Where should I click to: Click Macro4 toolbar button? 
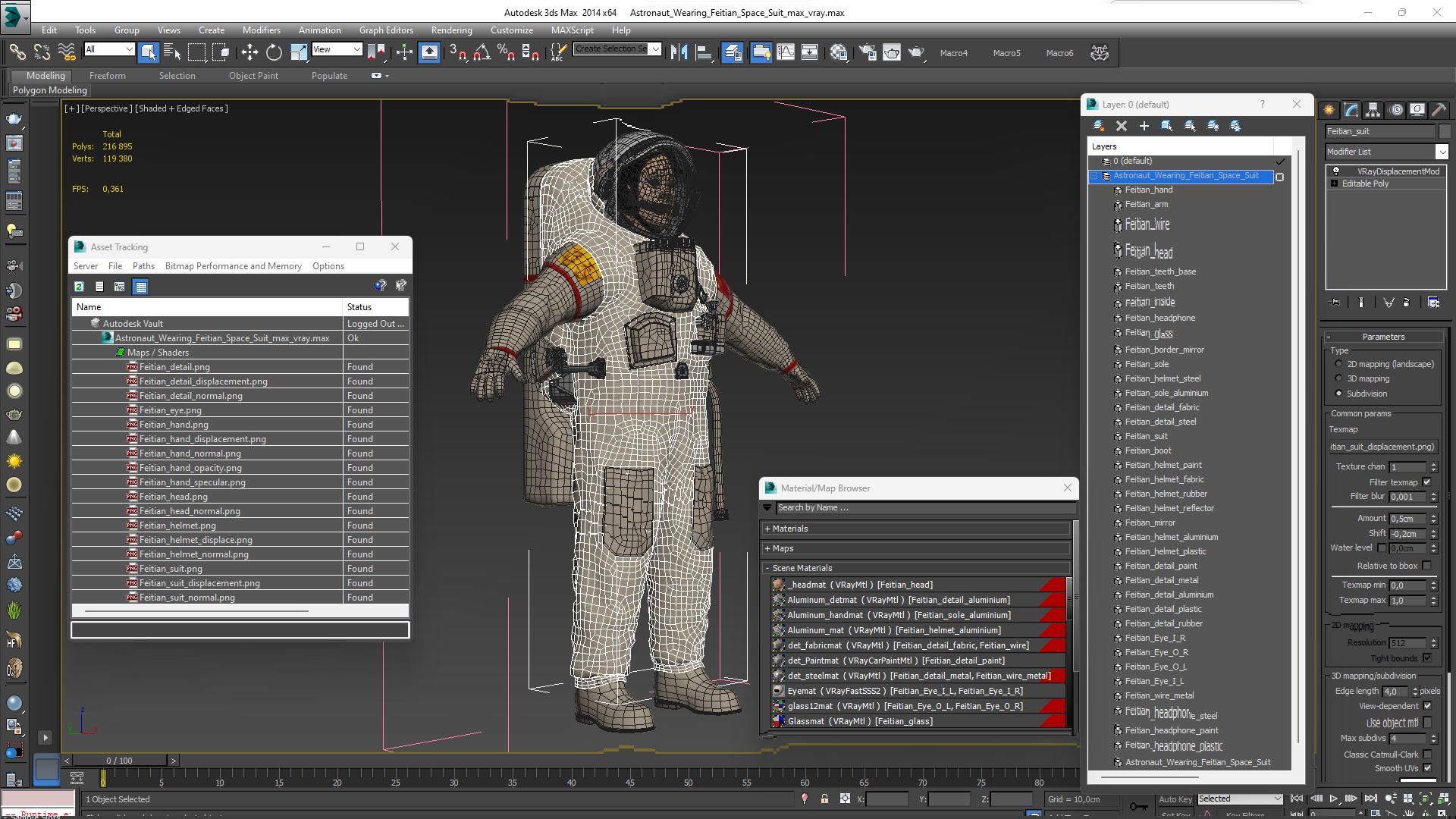pyautogui.click(x=953, y=53)
